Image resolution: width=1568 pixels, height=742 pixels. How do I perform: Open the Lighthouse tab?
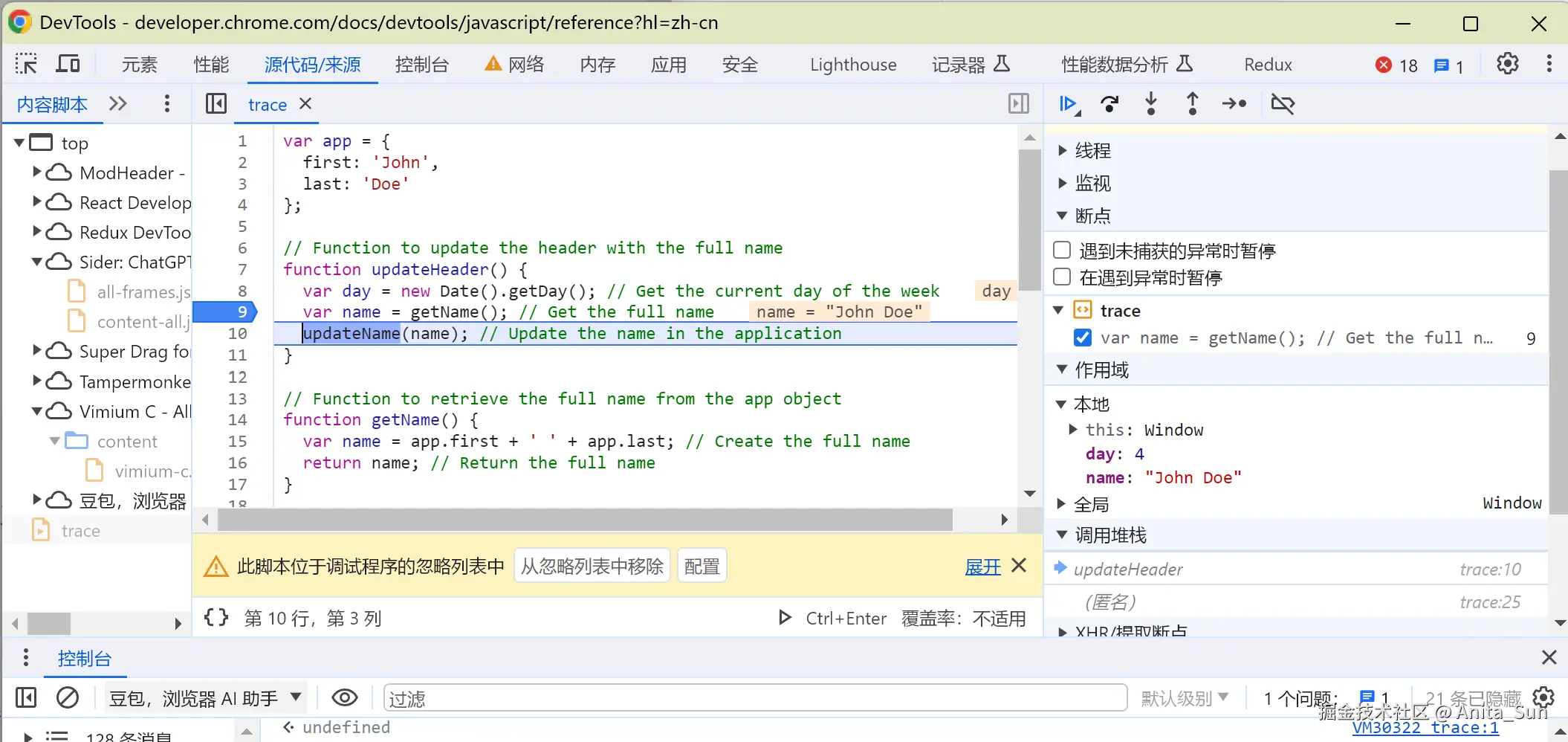[853, 65]
